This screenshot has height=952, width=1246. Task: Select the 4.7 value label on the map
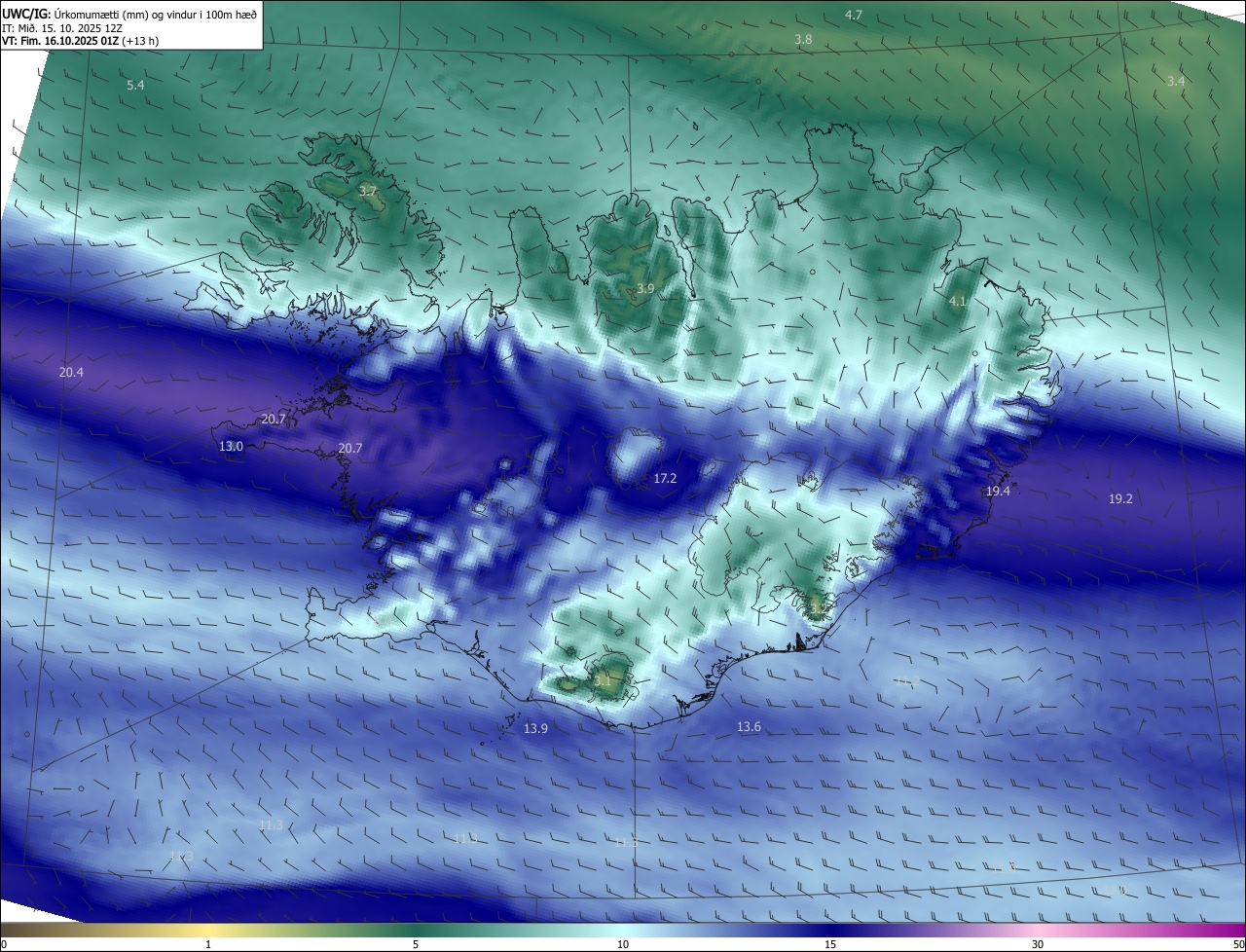854,15
